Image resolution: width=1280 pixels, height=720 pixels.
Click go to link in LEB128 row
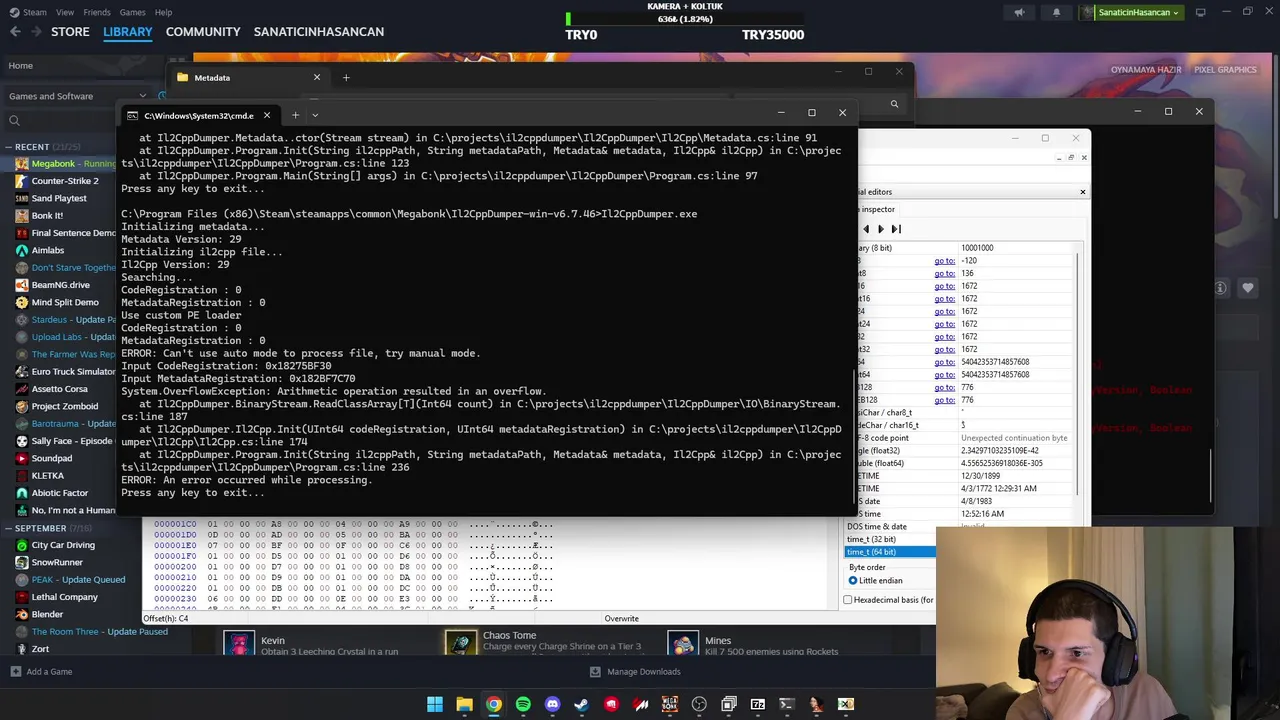coord(944,388)
